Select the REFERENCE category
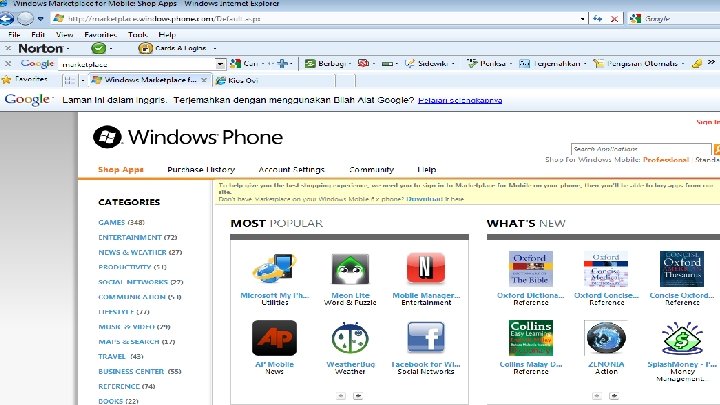The image size is (720, 405). (x=127, y=386)
